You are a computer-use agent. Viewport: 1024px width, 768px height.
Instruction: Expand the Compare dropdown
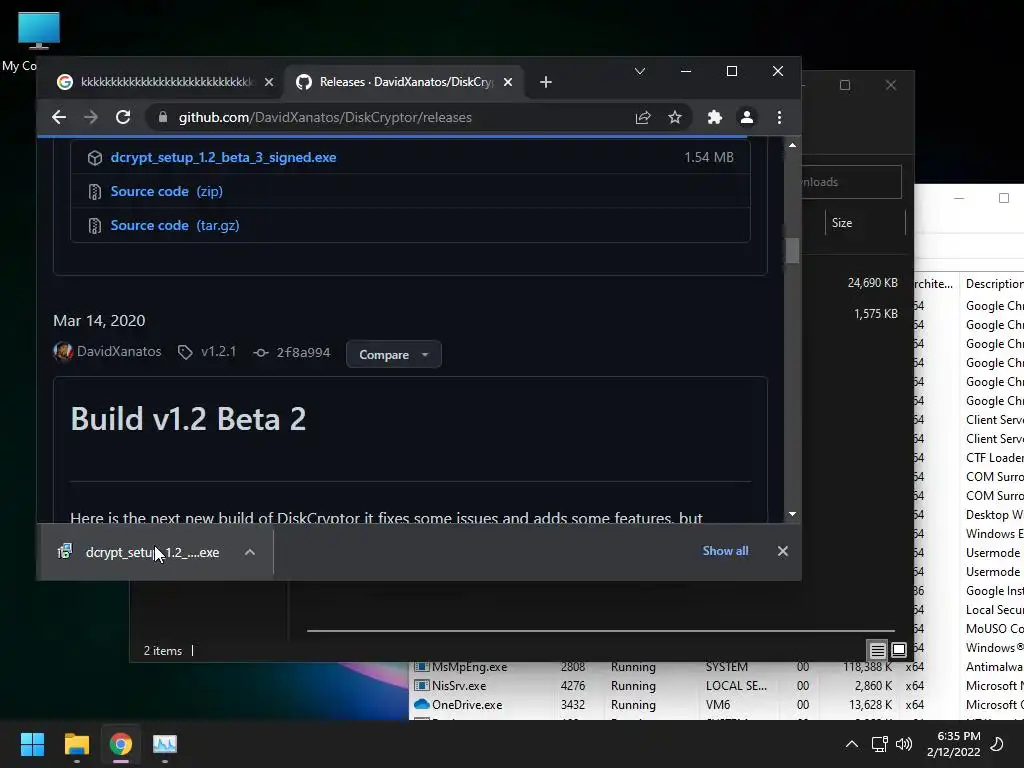coord(394,355)
